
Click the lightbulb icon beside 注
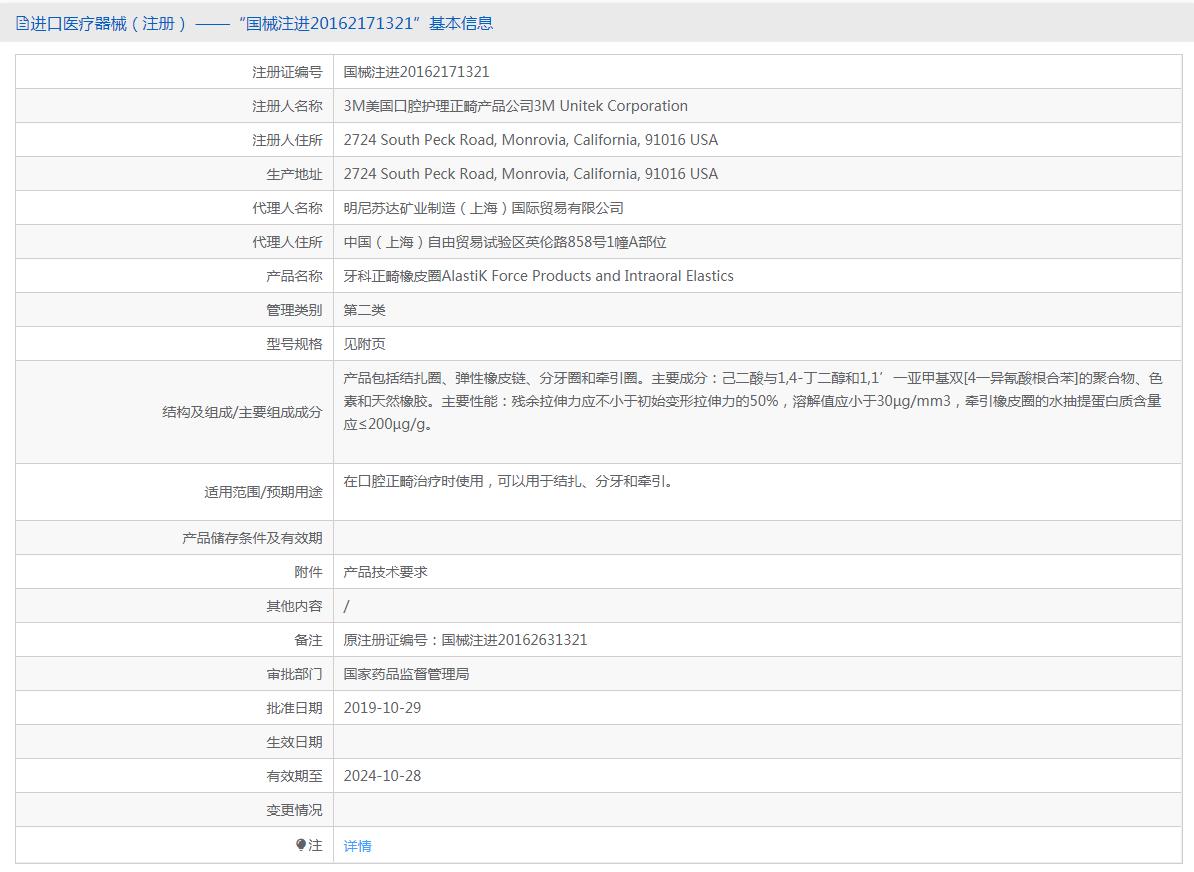[x=301, y=845]
